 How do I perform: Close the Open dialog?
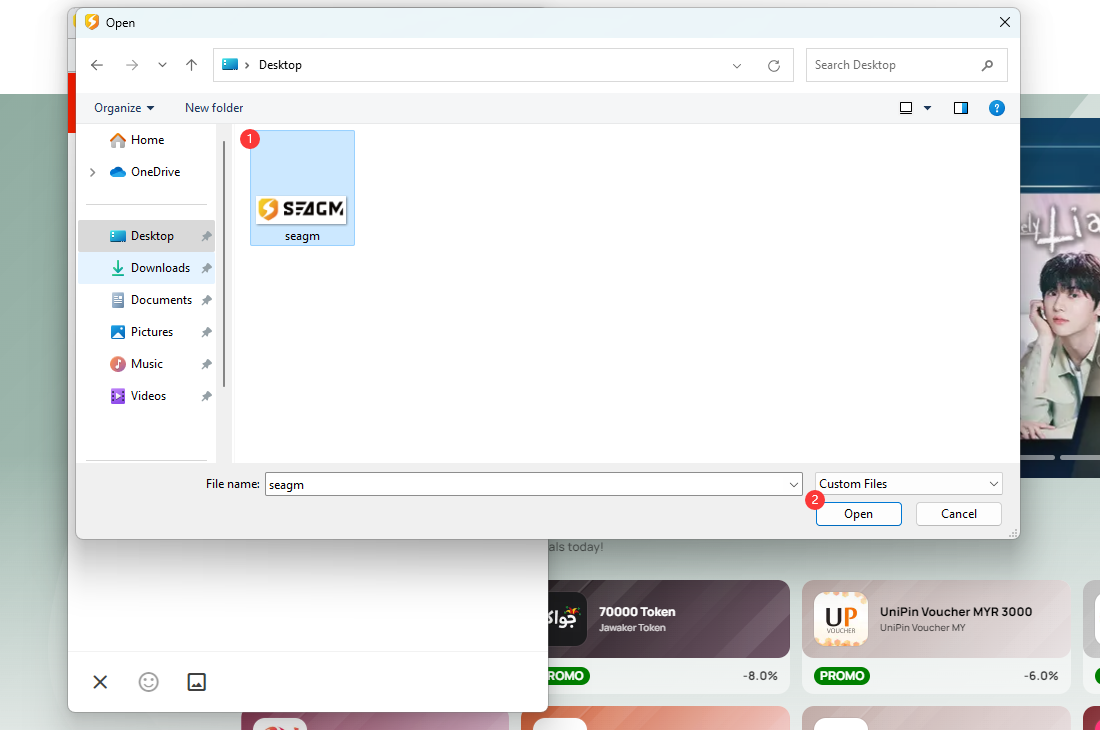coord(1005,22)
